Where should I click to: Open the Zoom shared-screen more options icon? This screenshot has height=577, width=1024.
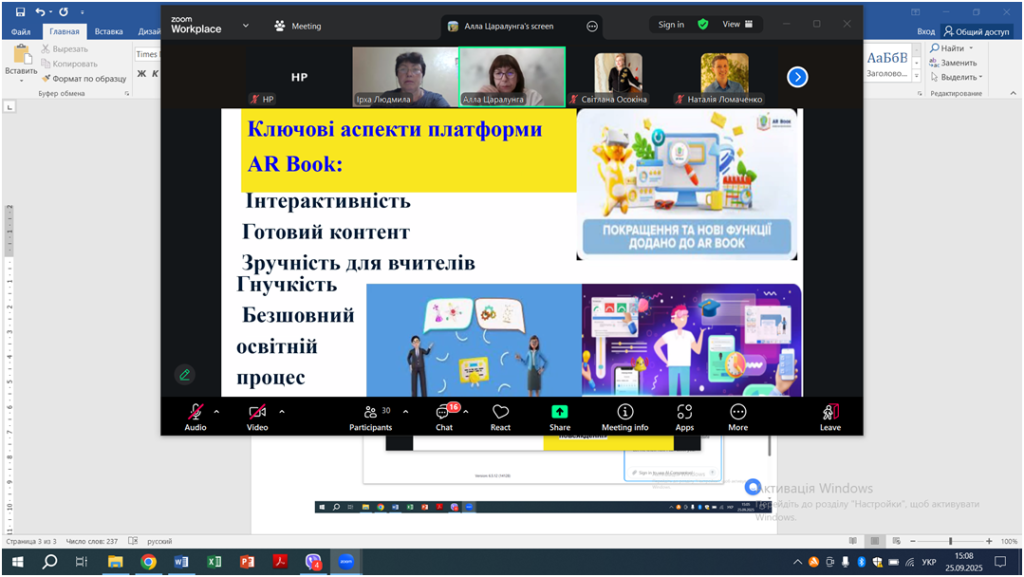coord(592,26)
